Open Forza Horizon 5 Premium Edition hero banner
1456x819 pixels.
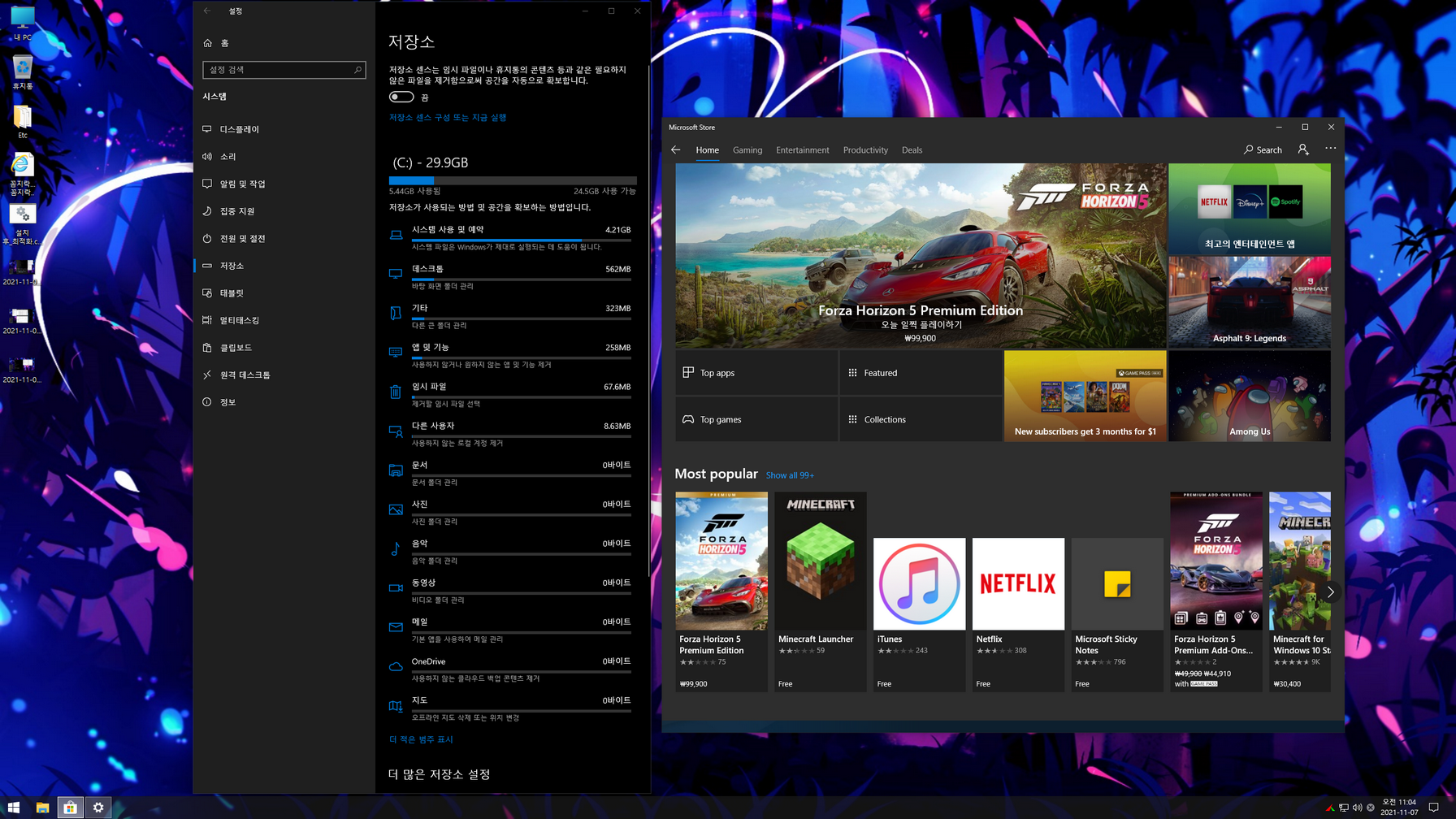coord(921,255)
